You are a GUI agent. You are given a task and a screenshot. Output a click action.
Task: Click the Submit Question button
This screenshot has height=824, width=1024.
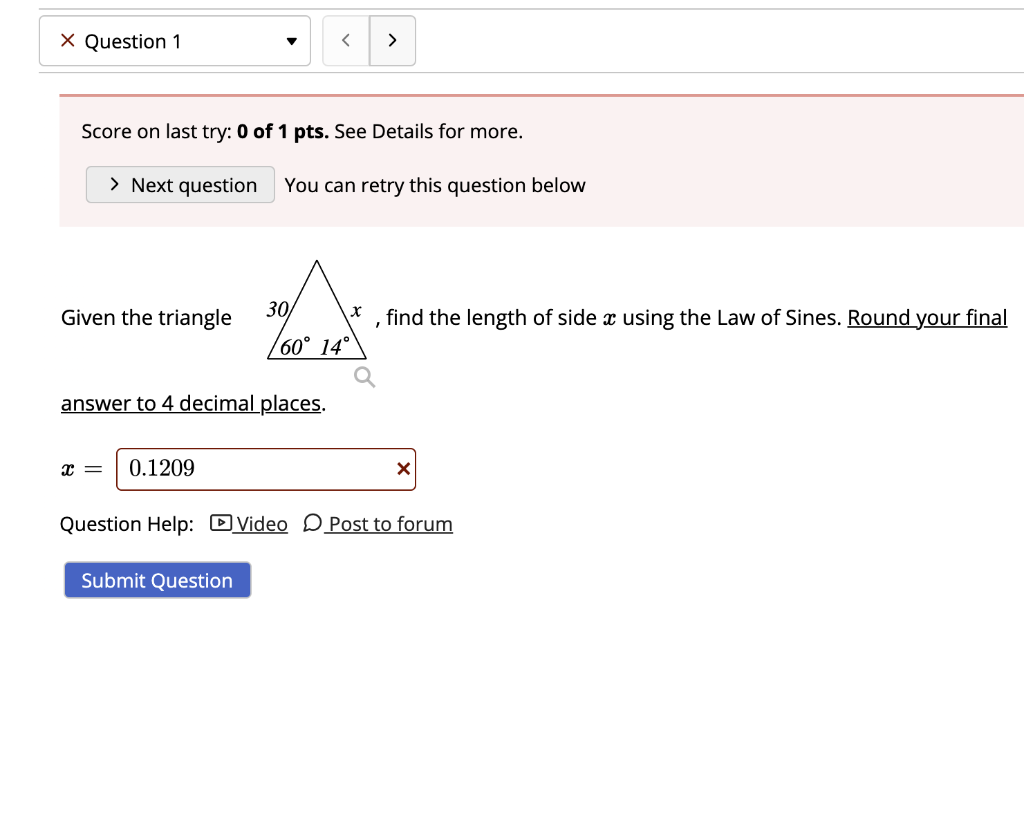coord(156,580)
